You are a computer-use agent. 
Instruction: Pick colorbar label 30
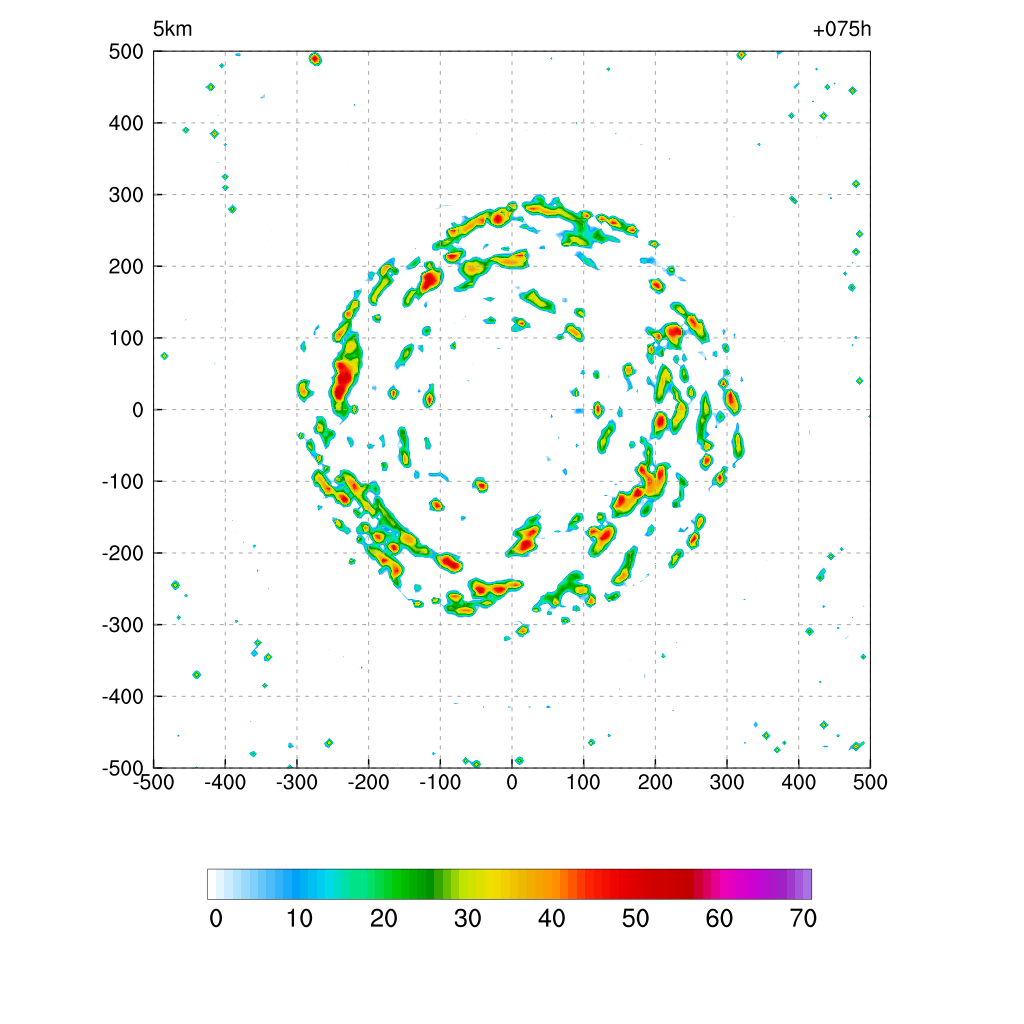(x=468, y=919)
